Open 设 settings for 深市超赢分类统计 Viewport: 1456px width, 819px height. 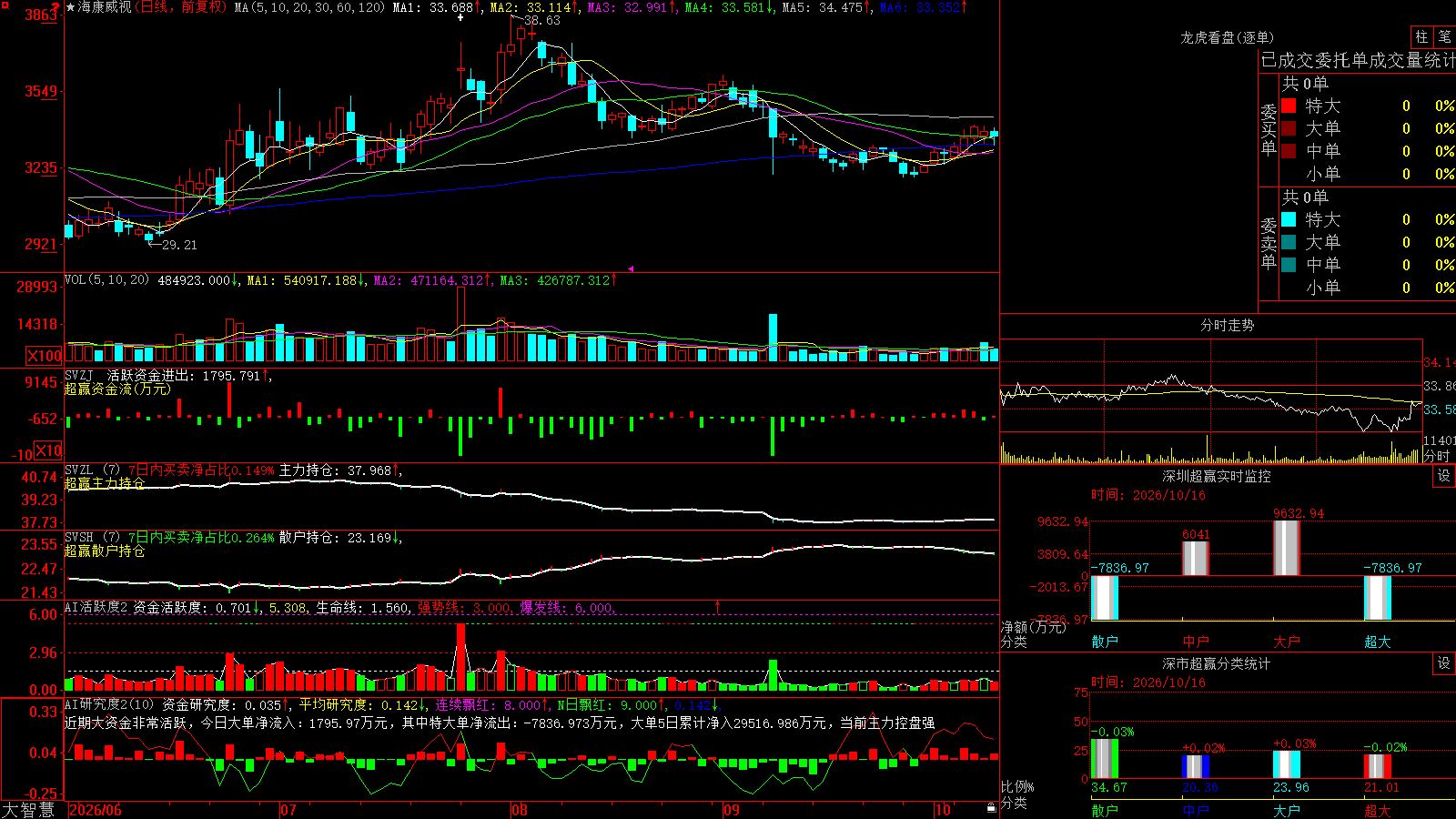[x=1444, y=663]
